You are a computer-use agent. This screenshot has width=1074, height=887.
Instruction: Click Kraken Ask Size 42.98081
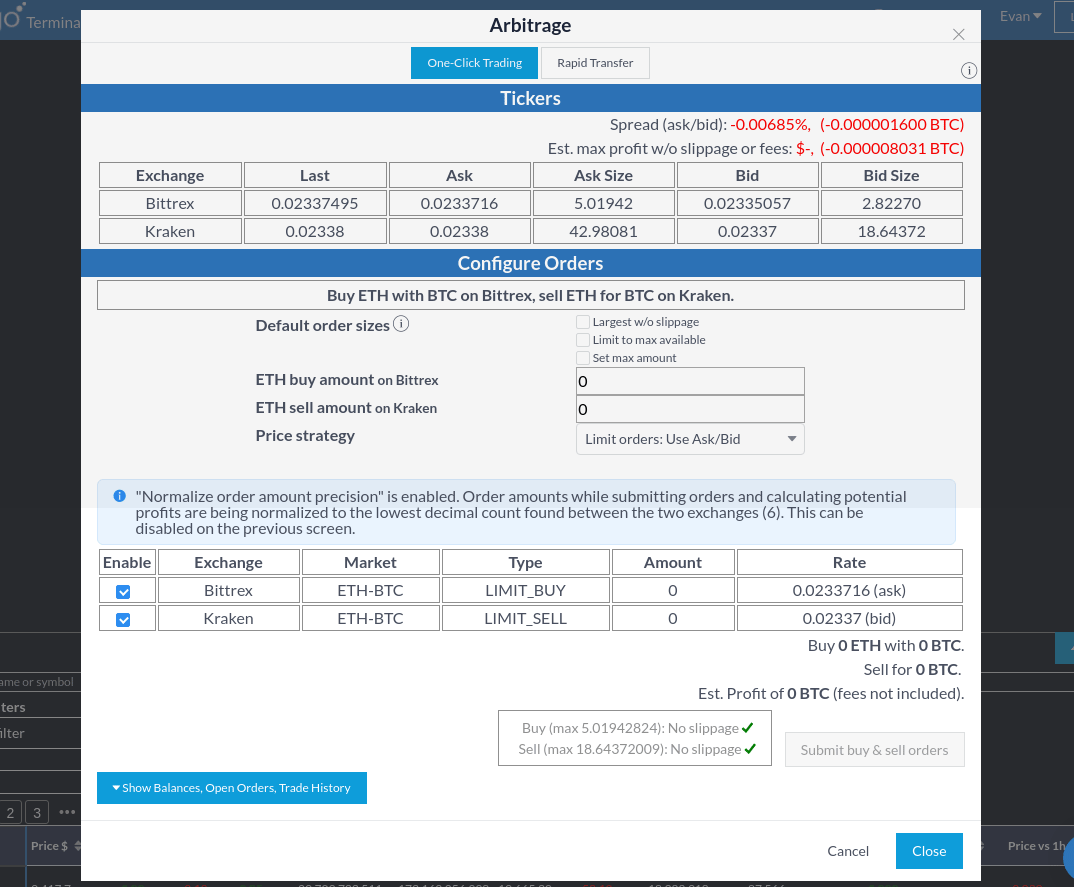click(x=603, y=232)
